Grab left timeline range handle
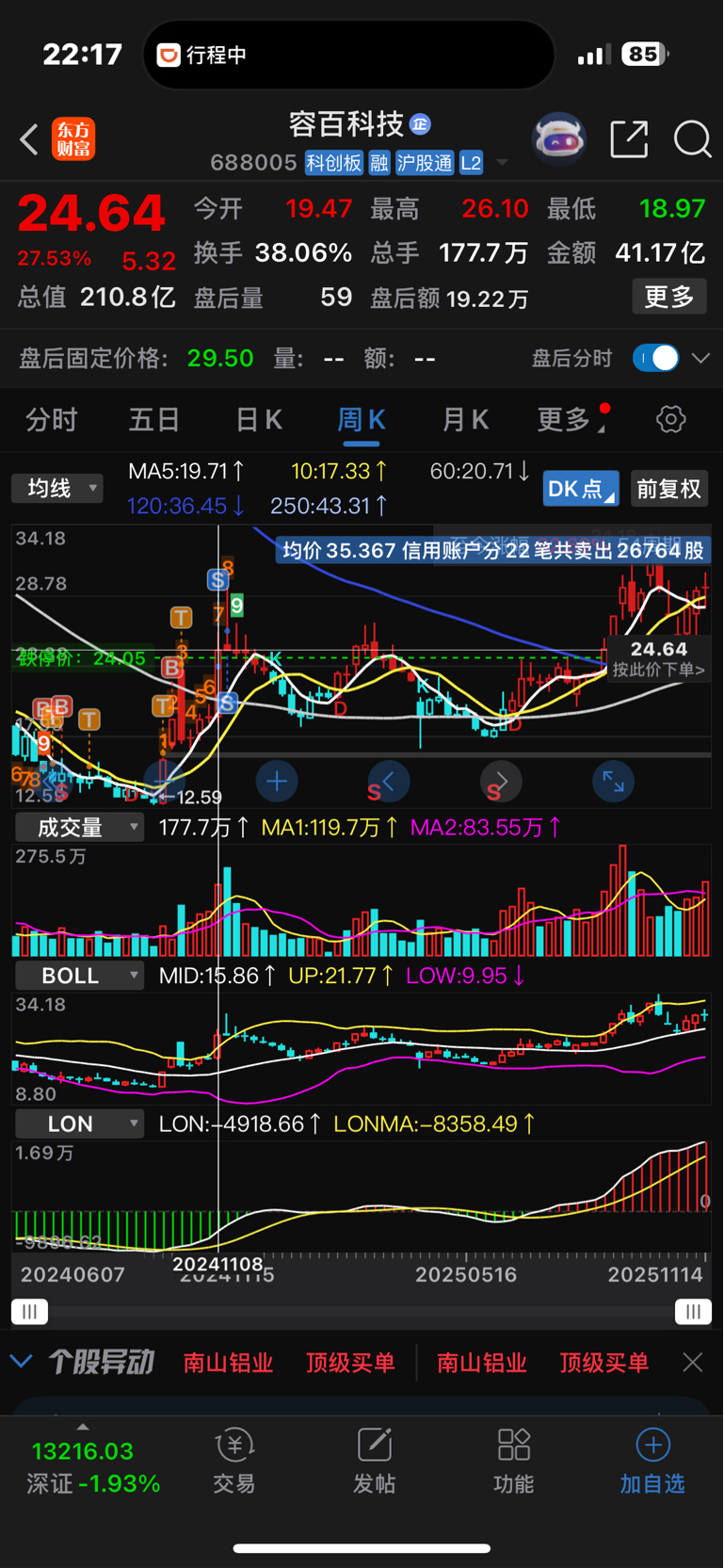This screenshot has height=1568, width=724. coord(29,1312)
